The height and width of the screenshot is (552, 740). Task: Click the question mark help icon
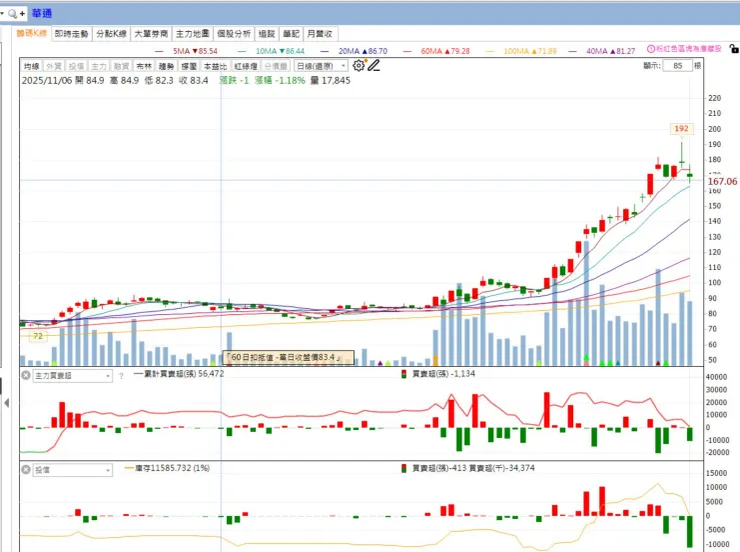pyautogui.click(x=121, y=376)
